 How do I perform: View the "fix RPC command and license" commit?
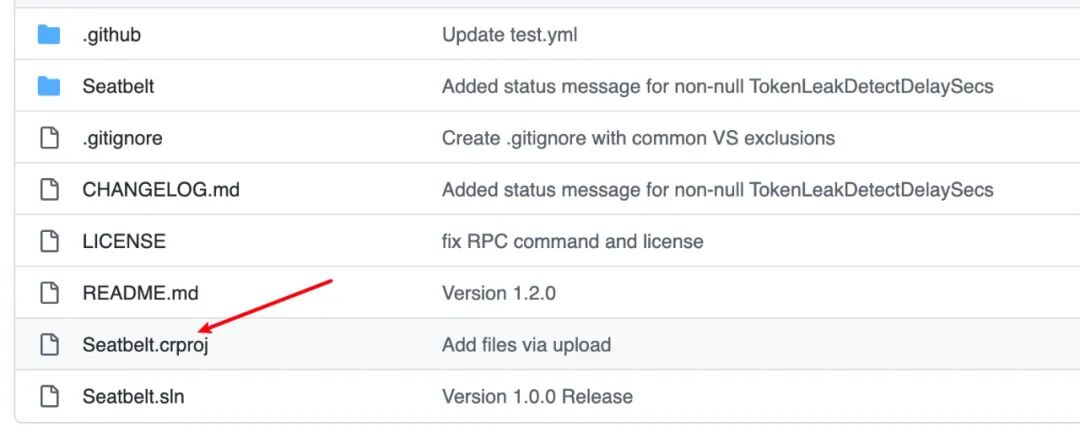click(x=572, y=241)
